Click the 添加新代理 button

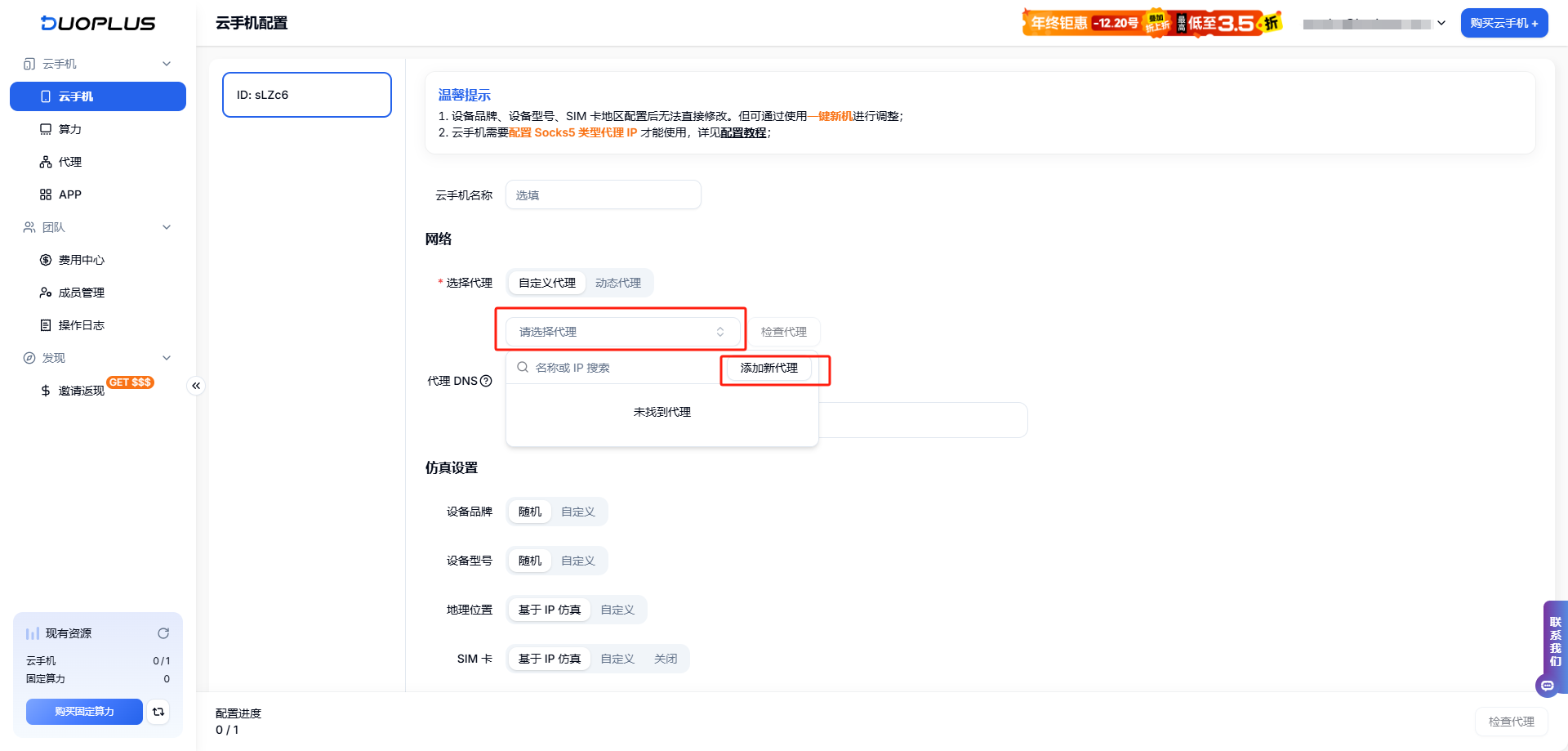[768, 368]
